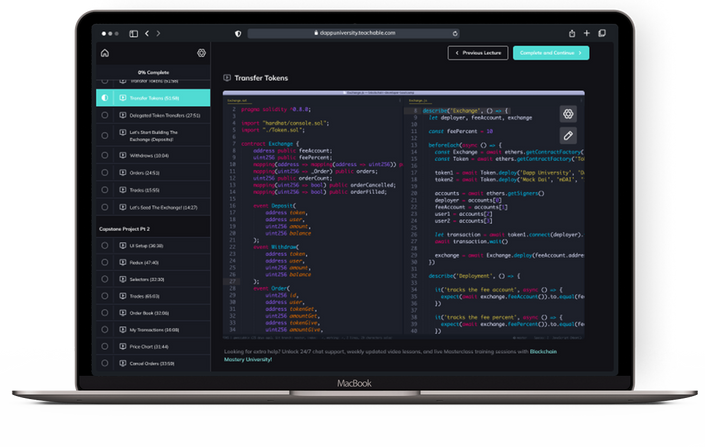The height and width of the screenshot is (447, 705).
Task: Click Complete and Continue button
Action: tap(551, 53)
